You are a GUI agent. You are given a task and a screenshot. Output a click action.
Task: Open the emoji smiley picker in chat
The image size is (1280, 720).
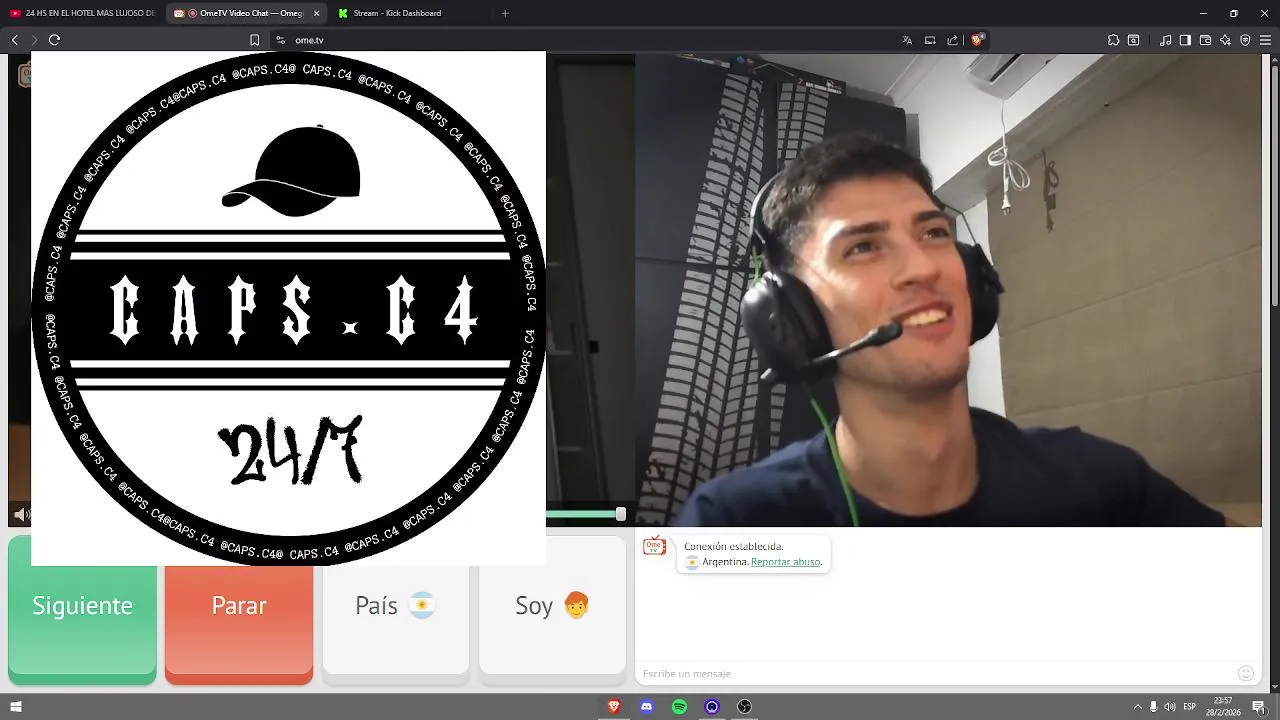tap(1246, 673)
